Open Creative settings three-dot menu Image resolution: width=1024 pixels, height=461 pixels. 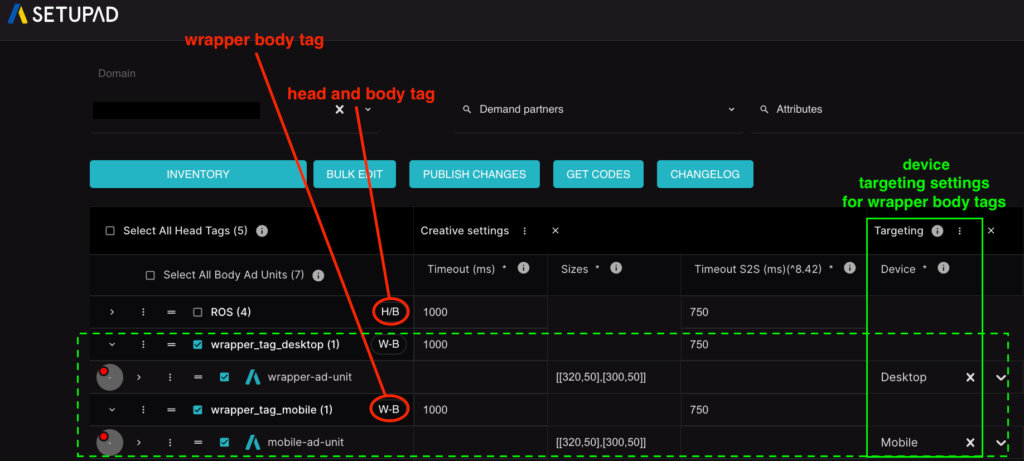(x=524, y=230)
